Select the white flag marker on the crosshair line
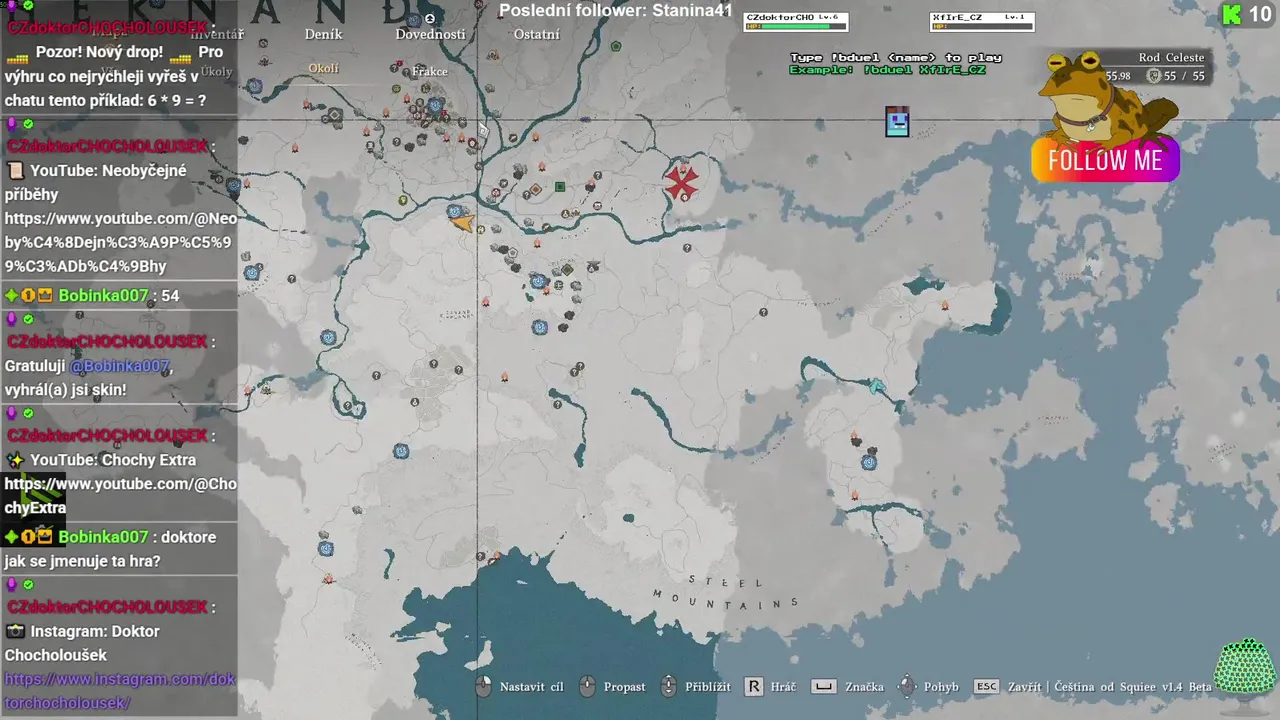This screenshot has height=720, width=1280. point(482,130)
